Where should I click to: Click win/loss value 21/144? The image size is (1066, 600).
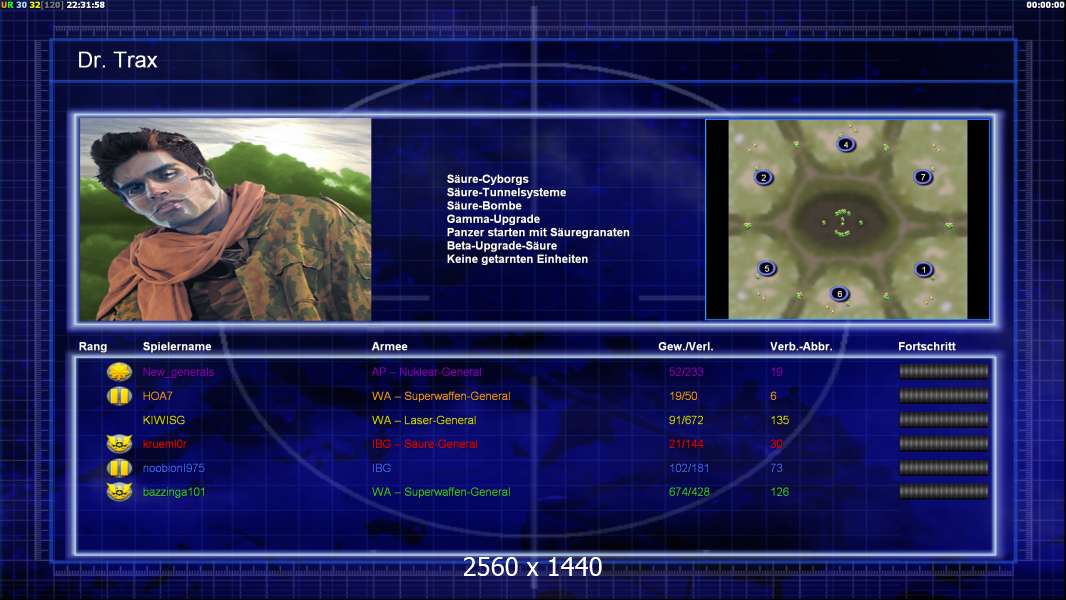click(686, 444)
